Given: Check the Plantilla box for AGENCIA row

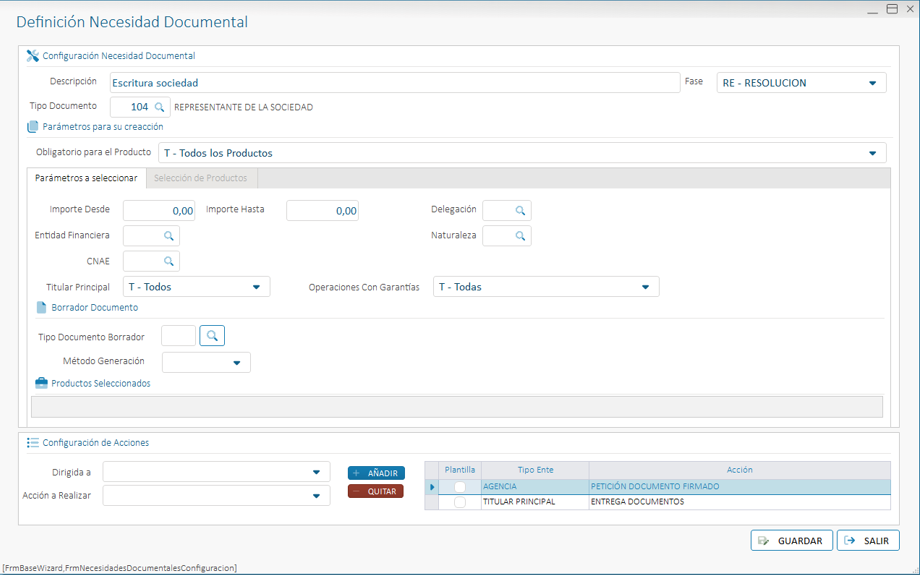Looking at the screenshot, I should tap(459, 487).
